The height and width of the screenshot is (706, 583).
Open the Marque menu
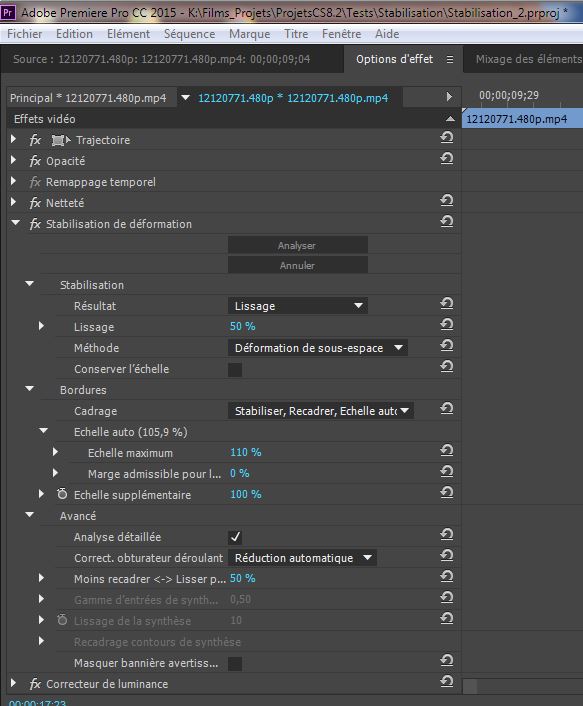(249, 34)
